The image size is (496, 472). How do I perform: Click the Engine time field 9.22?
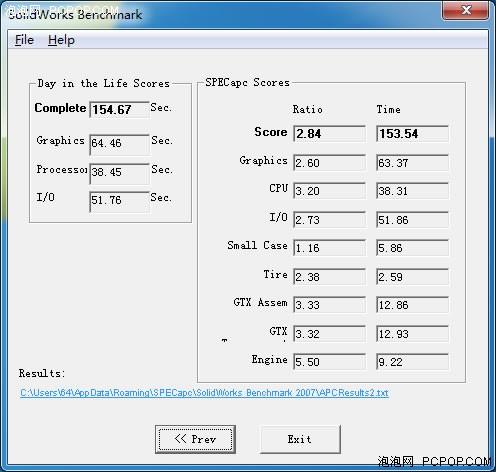click(412, 362)
